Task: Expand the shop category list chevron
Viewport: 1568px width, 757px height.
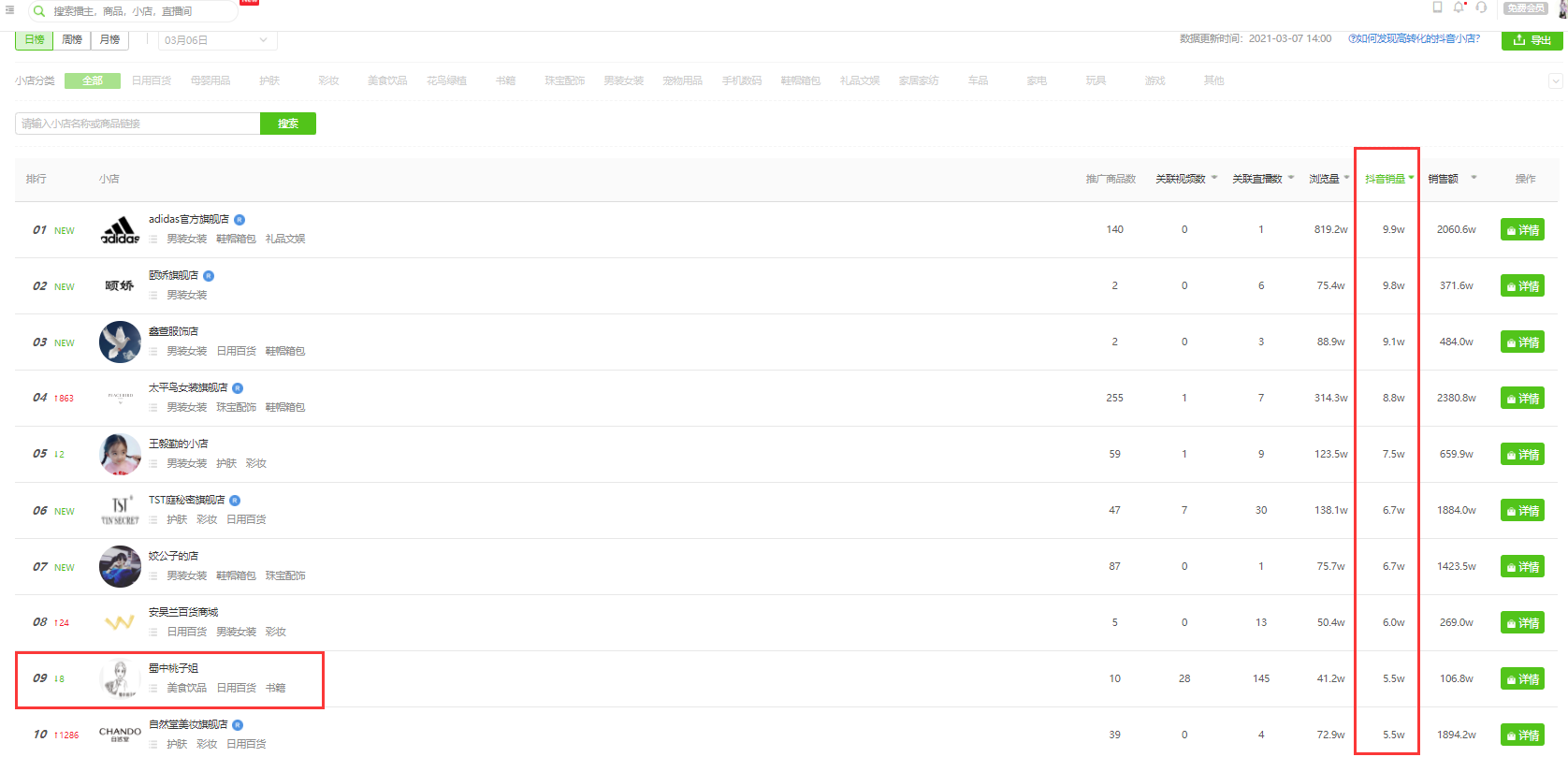Action: (x=1556, y=81)
